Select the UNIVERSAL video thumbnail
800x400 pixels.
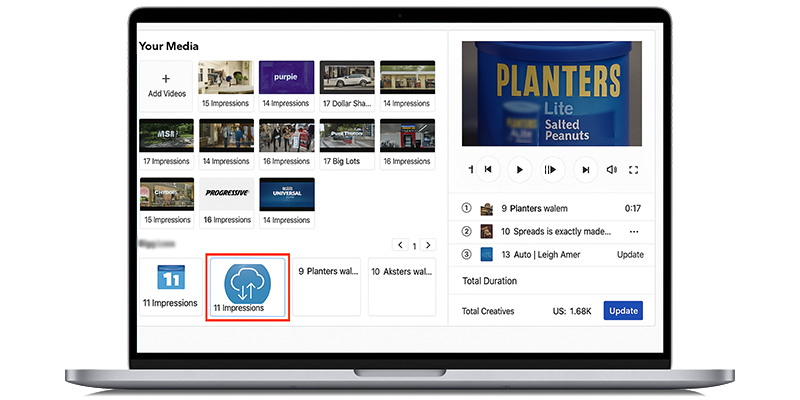click(287, 194)
